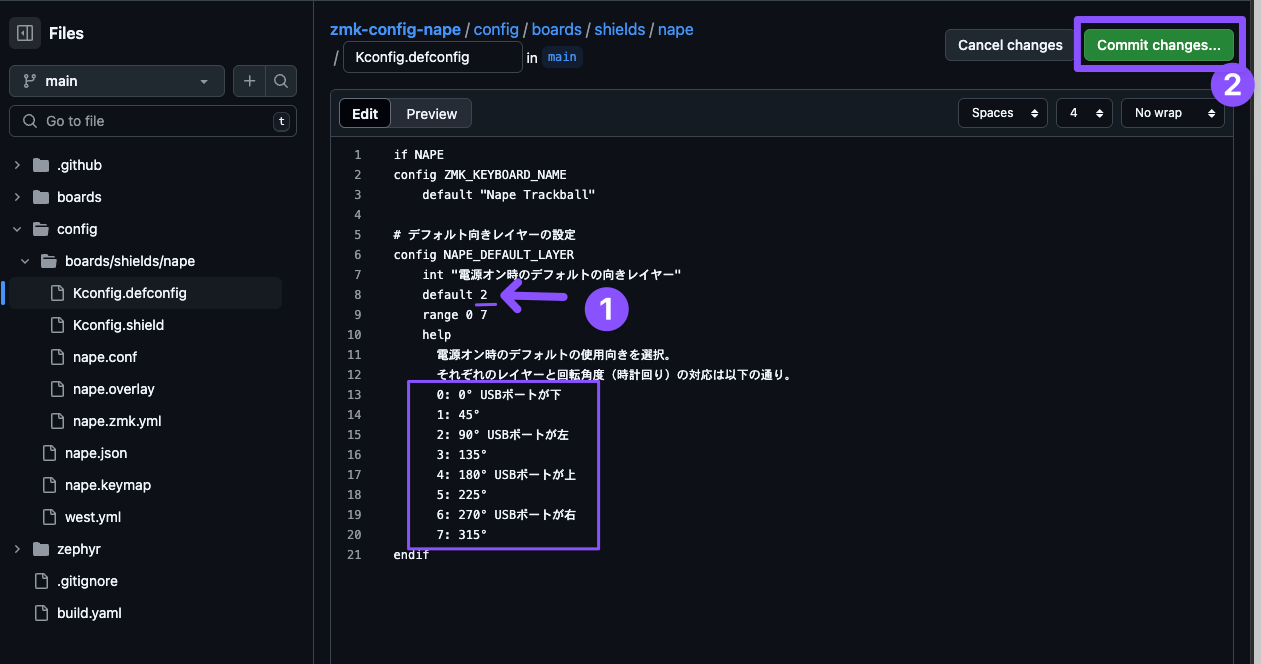The height and width of the screenshot is (664, 1261).
Task: Click the zephyr folder icon
Action: point(41,549)
